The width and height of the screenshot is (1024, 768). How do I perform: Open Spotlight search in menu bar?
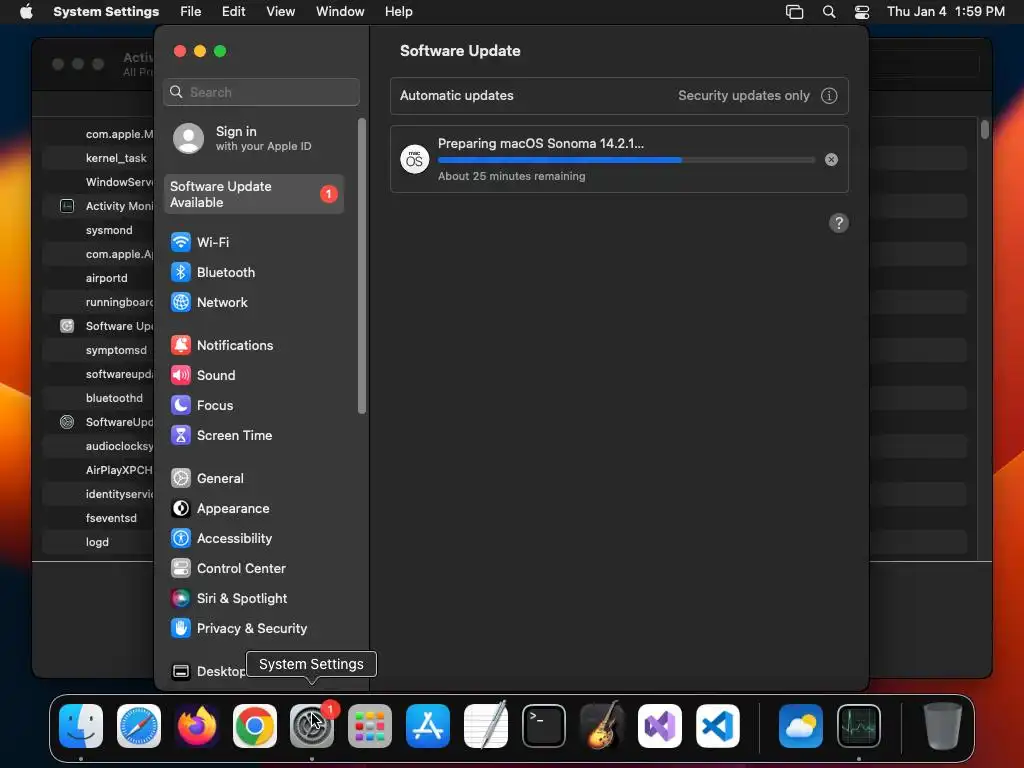[x=829, y=12]
